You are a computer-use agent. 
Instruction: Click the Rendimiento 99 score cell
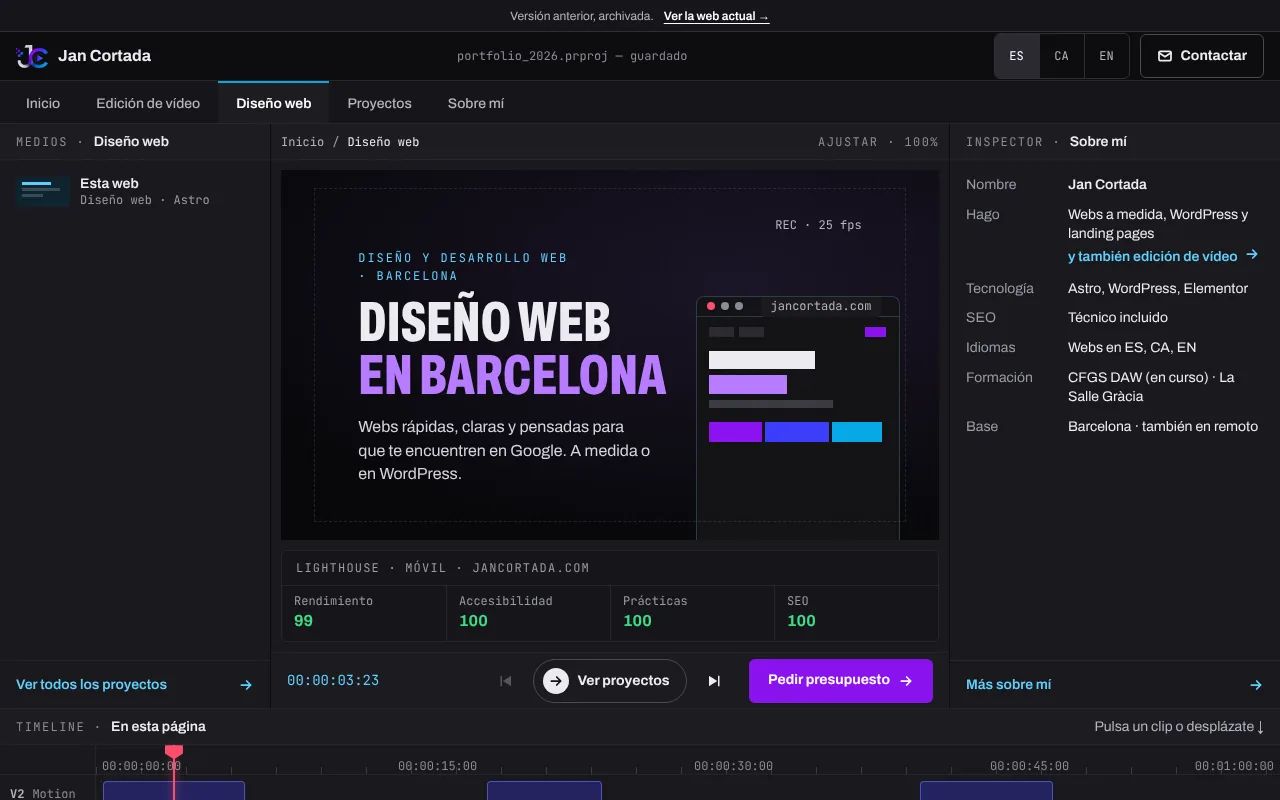(x=364, y=612)
